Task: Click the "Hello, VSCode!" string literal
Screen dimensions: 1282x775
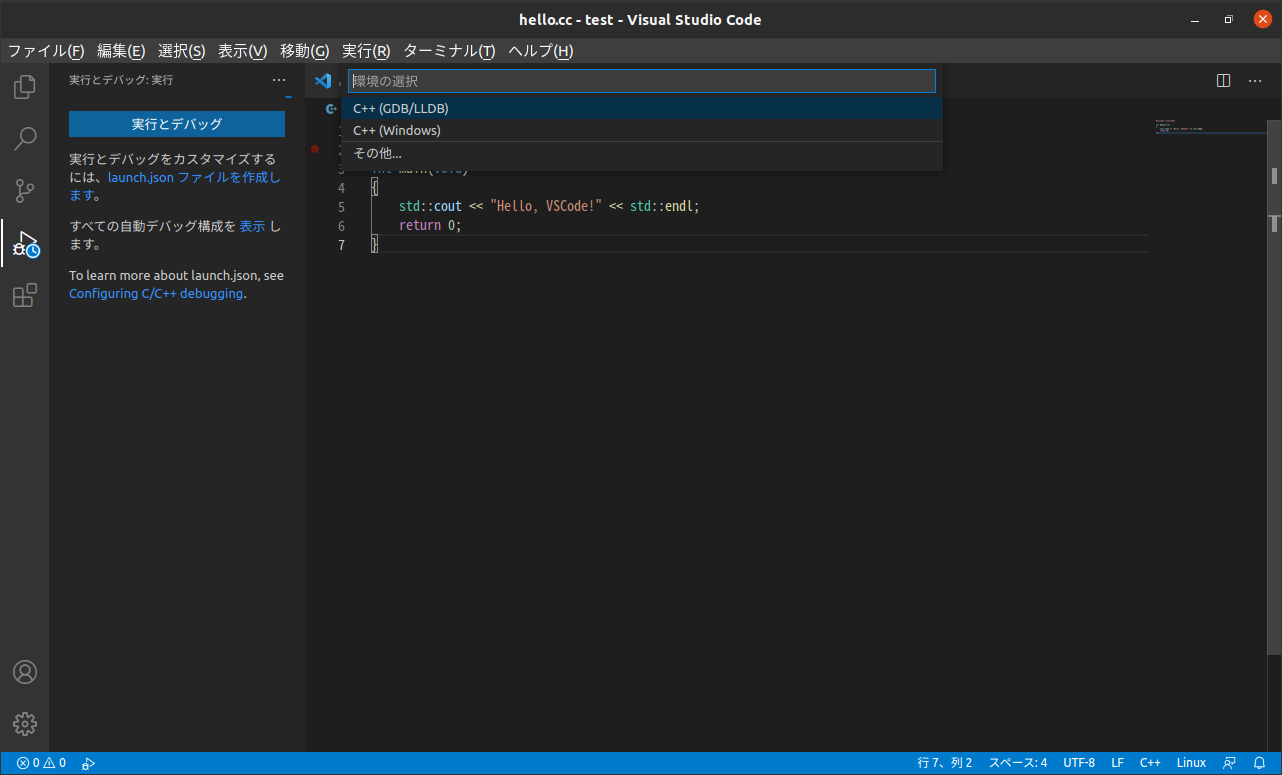Action: pyautogui.click(x=546, y=207)
